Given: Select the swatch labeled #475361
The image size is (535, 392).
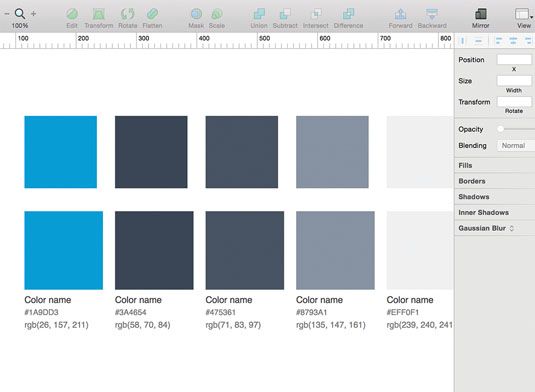Looking at the screenshot, I should [x=245, y=250].
